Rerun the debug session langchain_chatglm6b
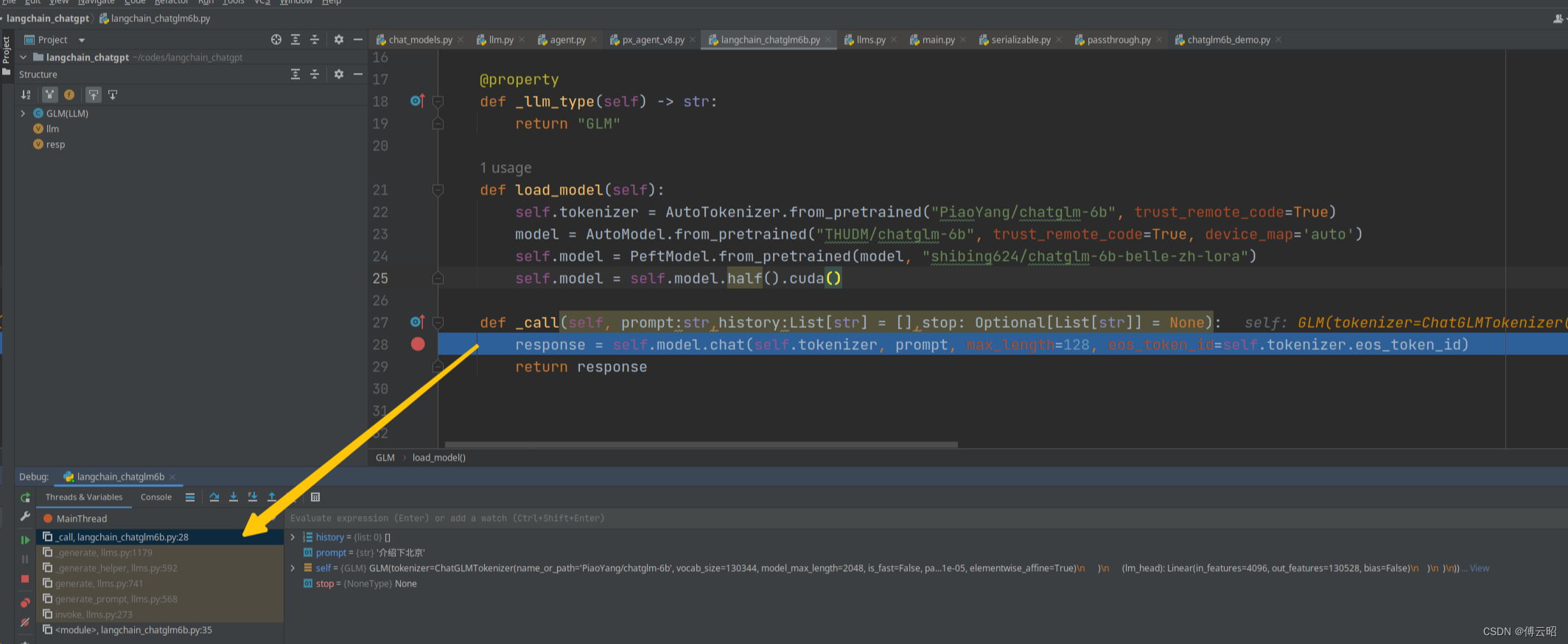This screenshot has height=644, width=1568. [x=25, y=498]
